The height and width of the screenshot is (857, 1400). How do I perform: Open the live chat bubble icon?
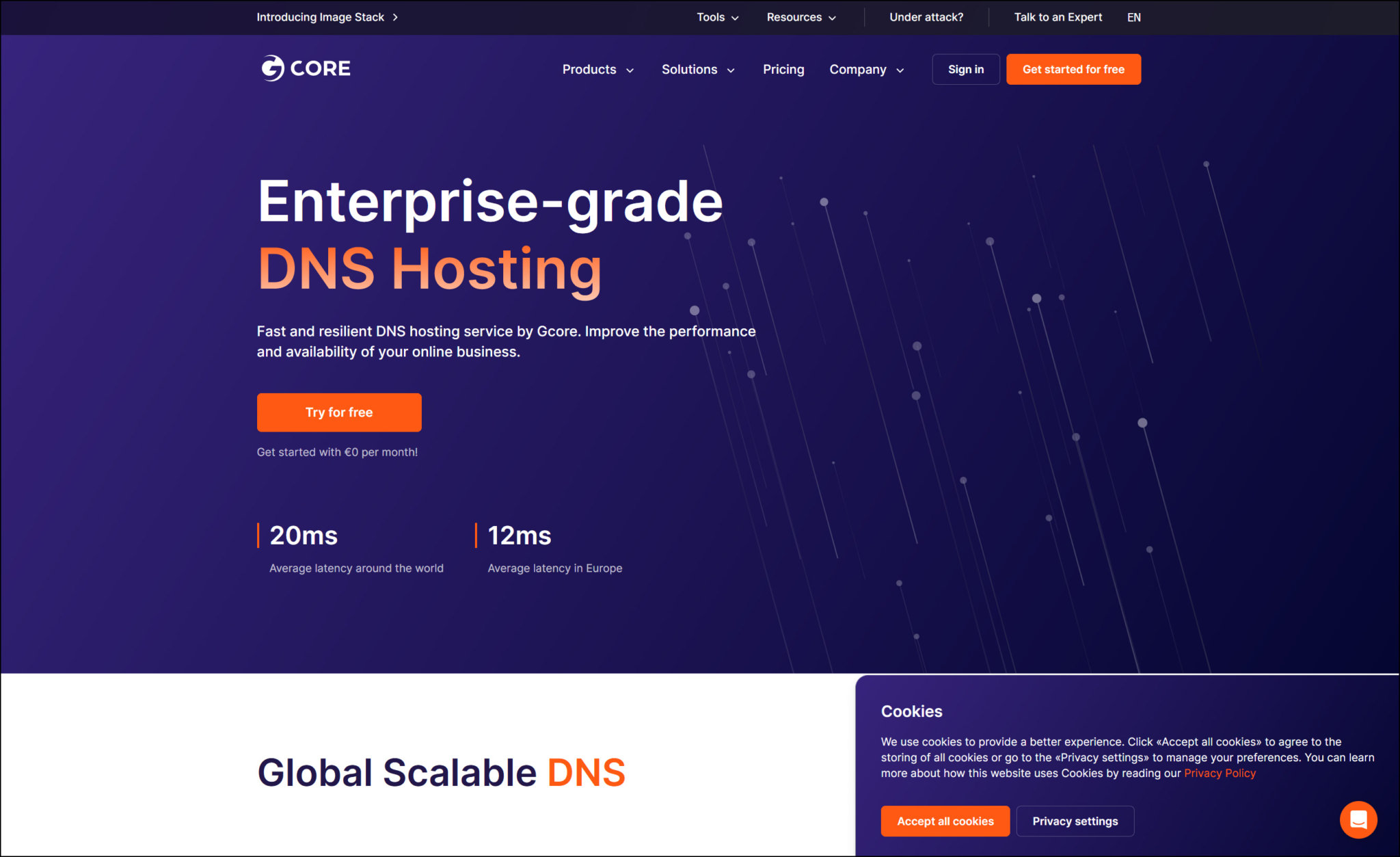(1358, 819)
